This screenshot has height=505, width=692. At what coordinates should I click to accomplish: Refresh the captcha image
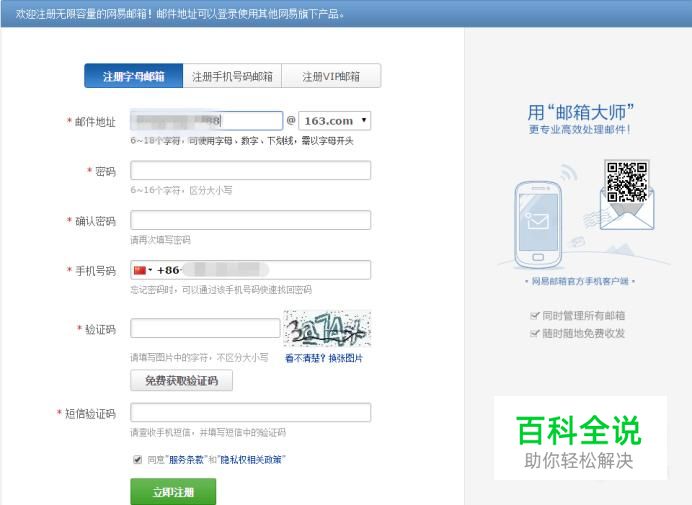(327, 328)
